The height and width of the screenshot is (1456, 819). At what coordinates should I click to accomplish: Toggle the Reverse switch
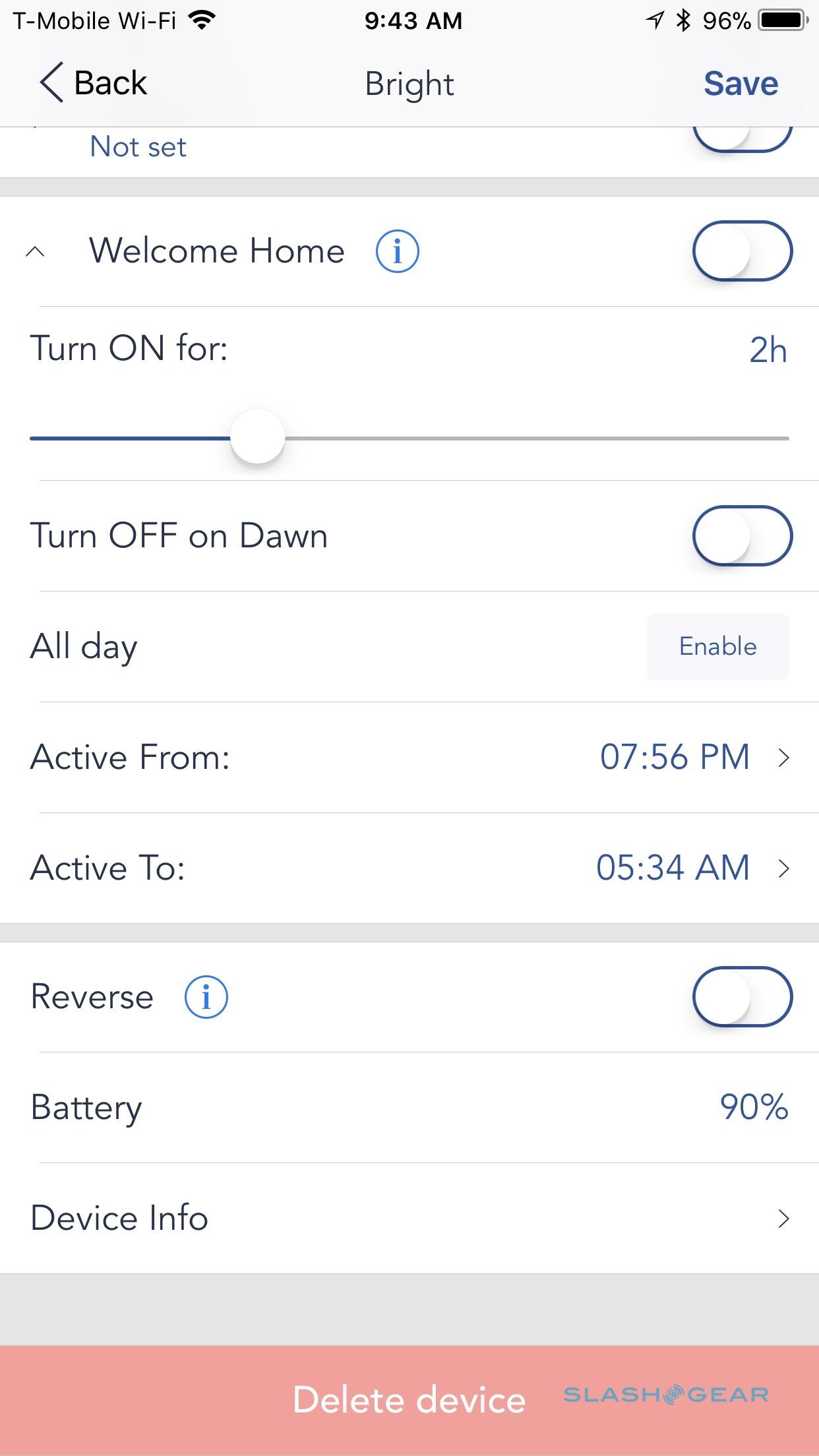pyautogui.click(x=741, y=996)
